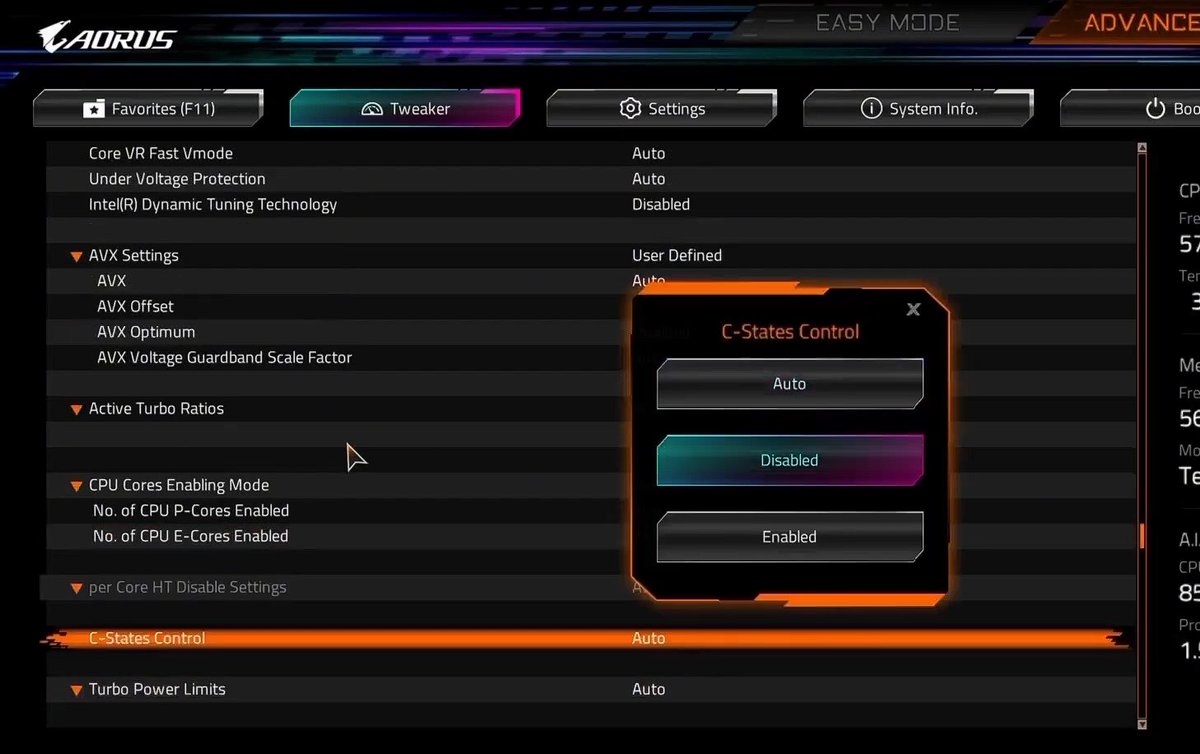1200x754 pixels.
Task: Open Under Voltage Protection Auto value
Action: 648,179
